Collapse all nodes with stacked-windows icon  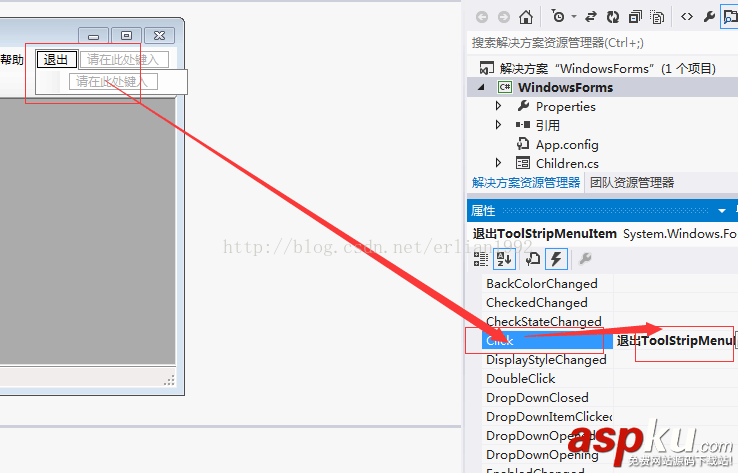click(635, 17)
